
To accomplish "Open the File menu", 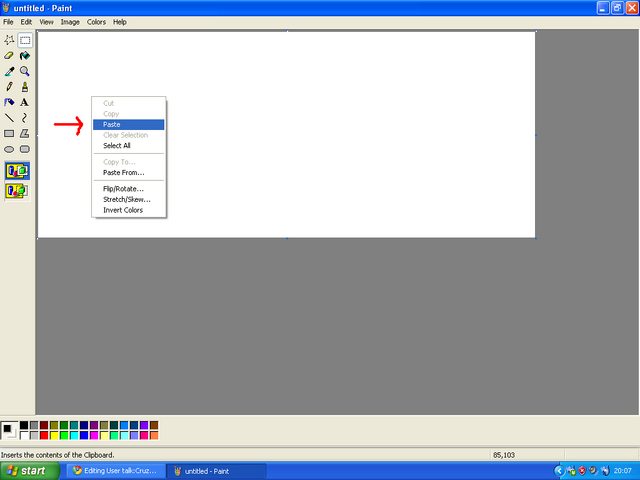I will pos(8,22).
